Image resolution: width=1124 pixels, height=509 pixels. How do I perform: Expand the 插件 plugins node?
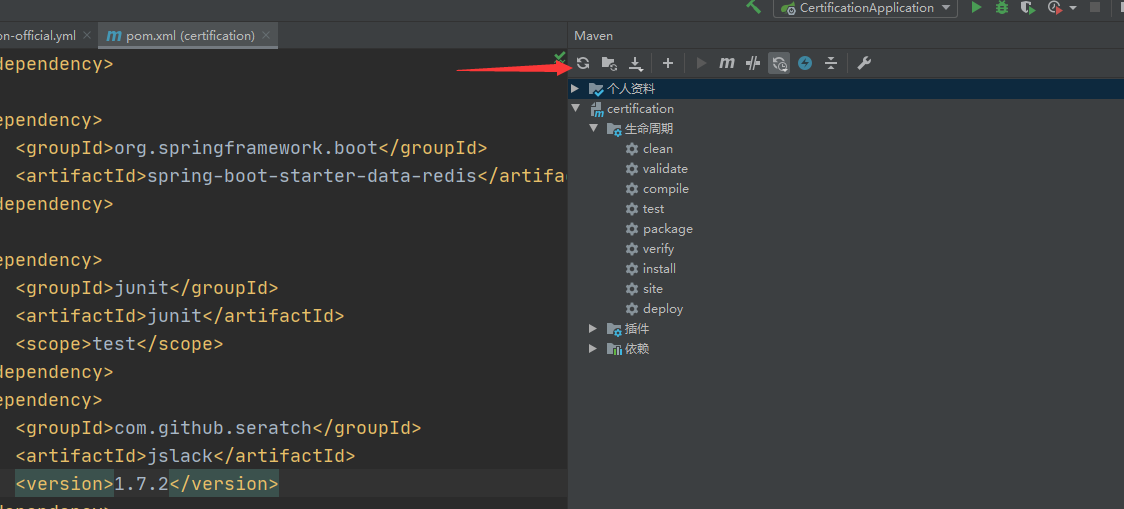point(593,328)
